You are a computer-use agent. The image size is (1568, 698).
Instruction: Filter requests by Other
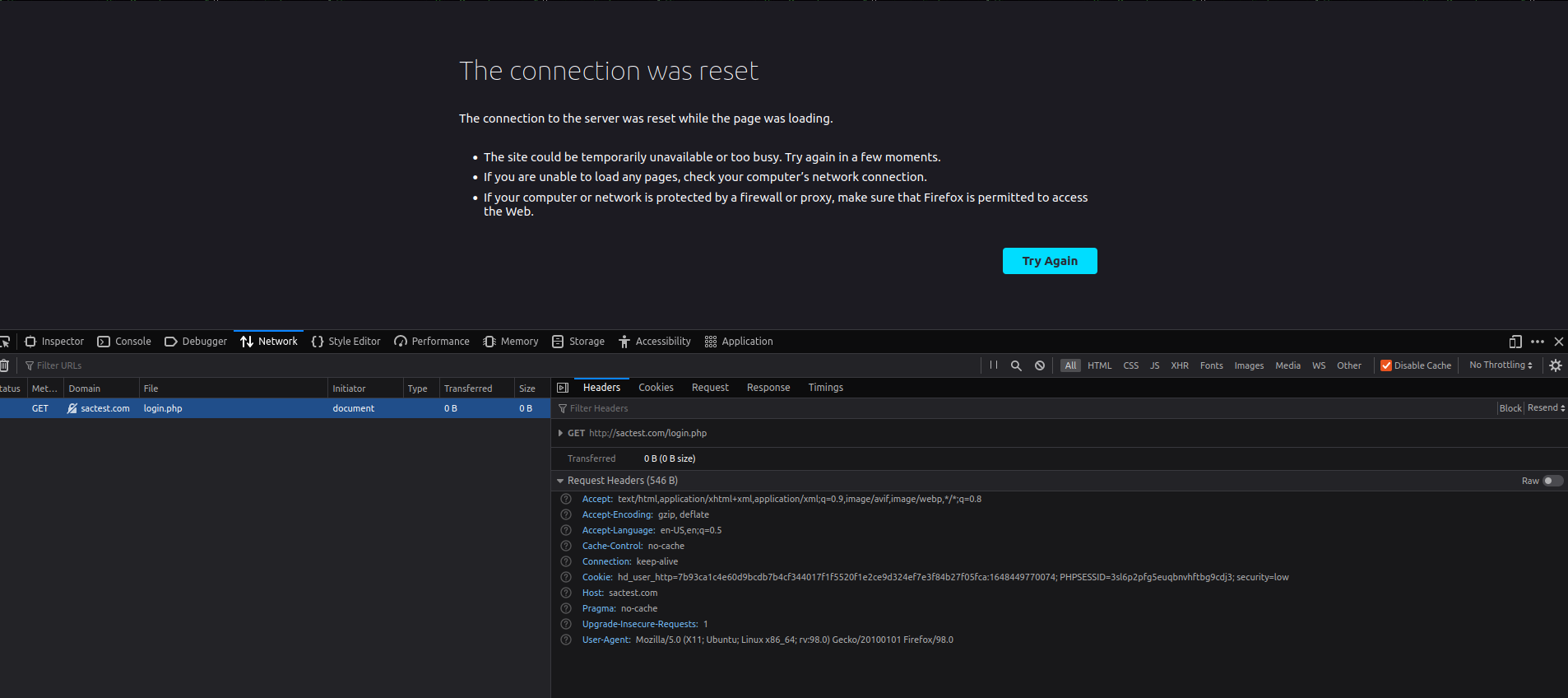tap(1349, 365)
